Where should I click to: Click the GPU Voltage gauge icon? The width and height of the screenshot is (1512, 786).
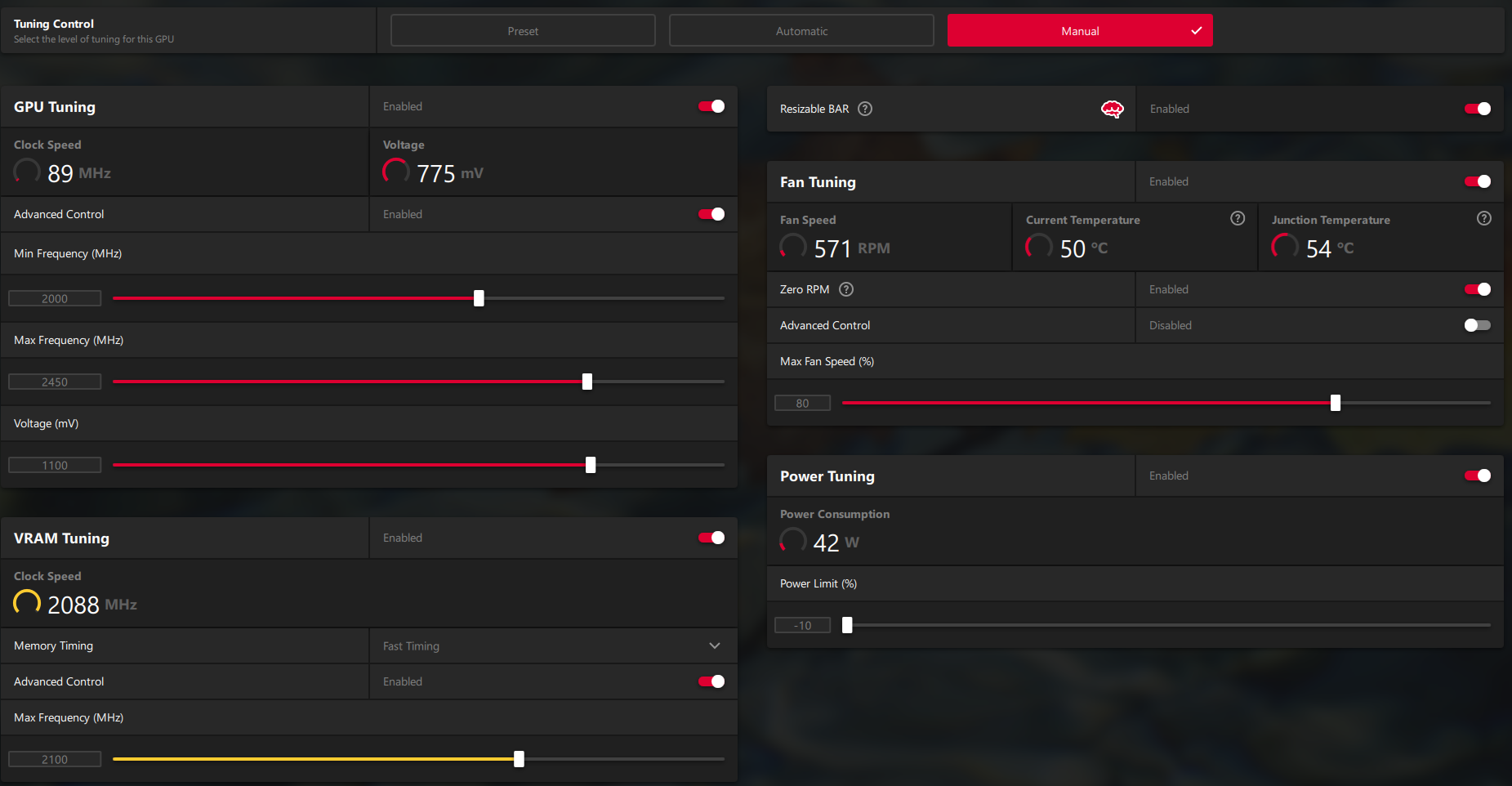396,172
